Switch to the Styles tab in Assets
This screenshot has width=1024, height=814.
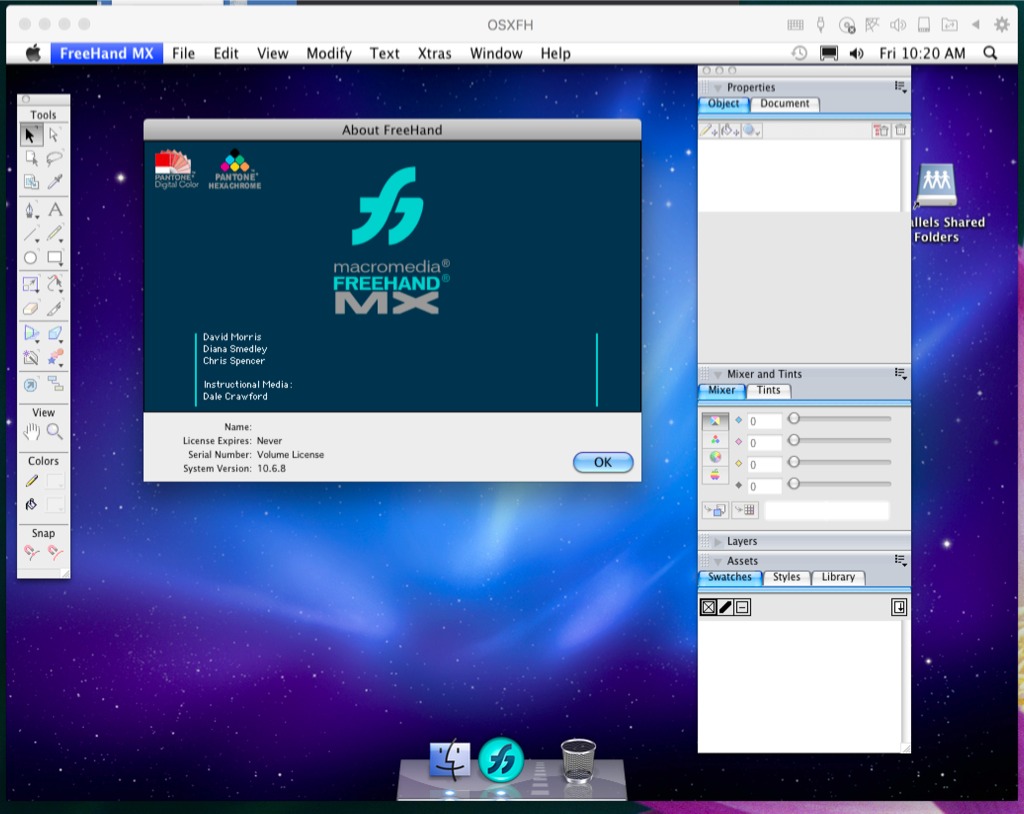(786, 578)
